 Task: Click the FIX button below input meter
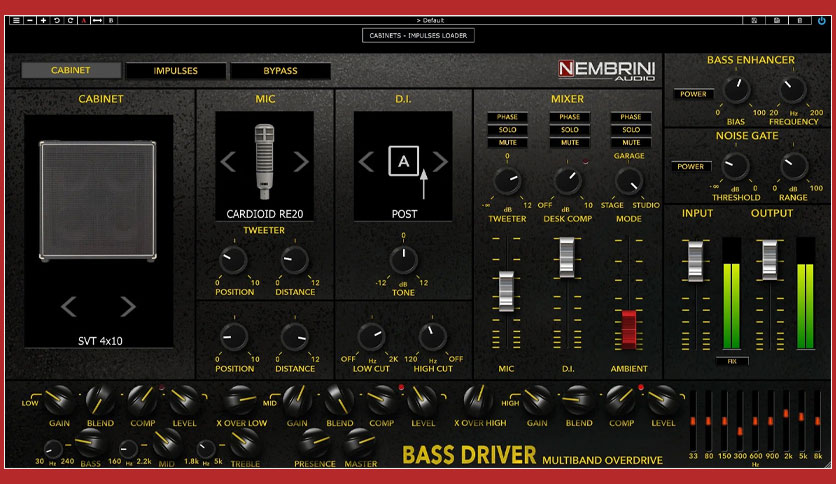732,361
